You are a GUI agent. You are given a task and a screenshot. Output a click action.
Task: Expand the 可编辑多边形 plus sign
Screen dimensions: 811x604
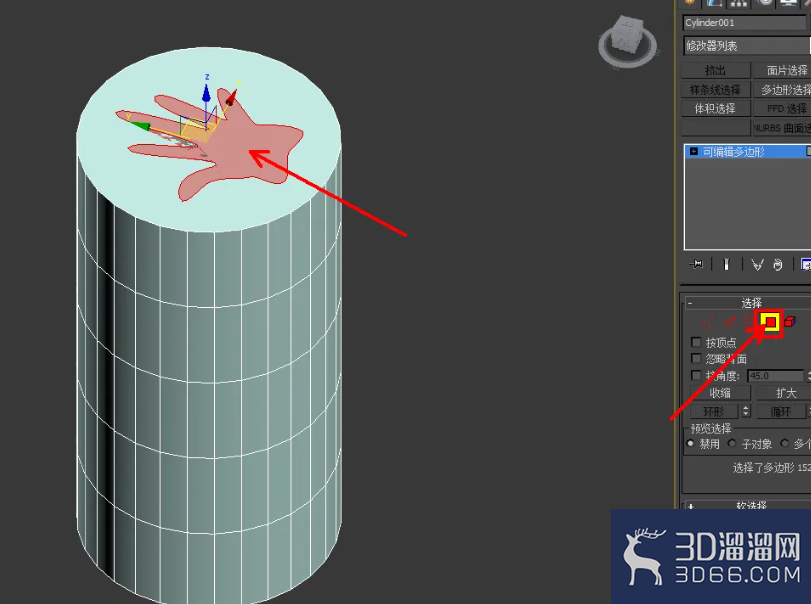click(x=694, y=152)
